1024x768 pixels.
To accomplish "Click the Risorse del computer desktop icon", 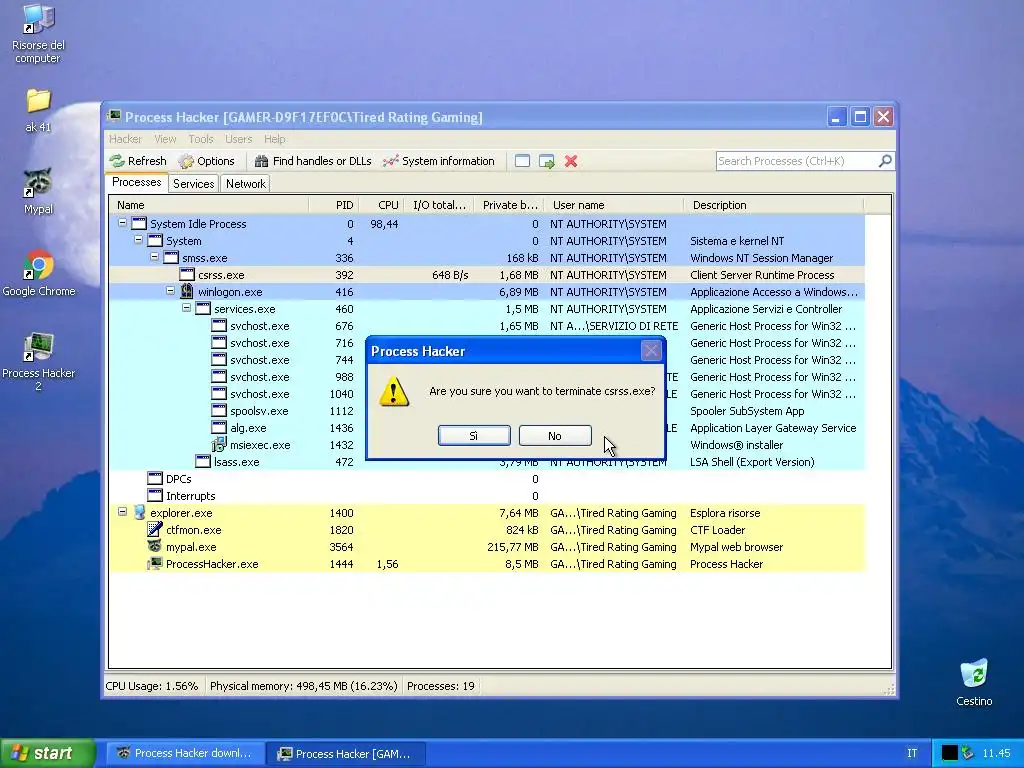I will coord(39,35).
